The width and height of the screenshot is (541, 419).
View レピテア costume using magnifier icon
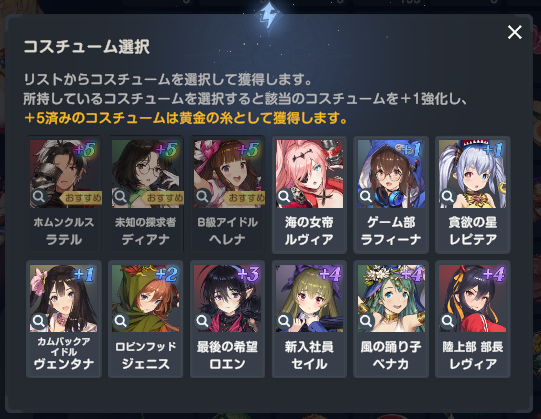[x=448, y=196]
